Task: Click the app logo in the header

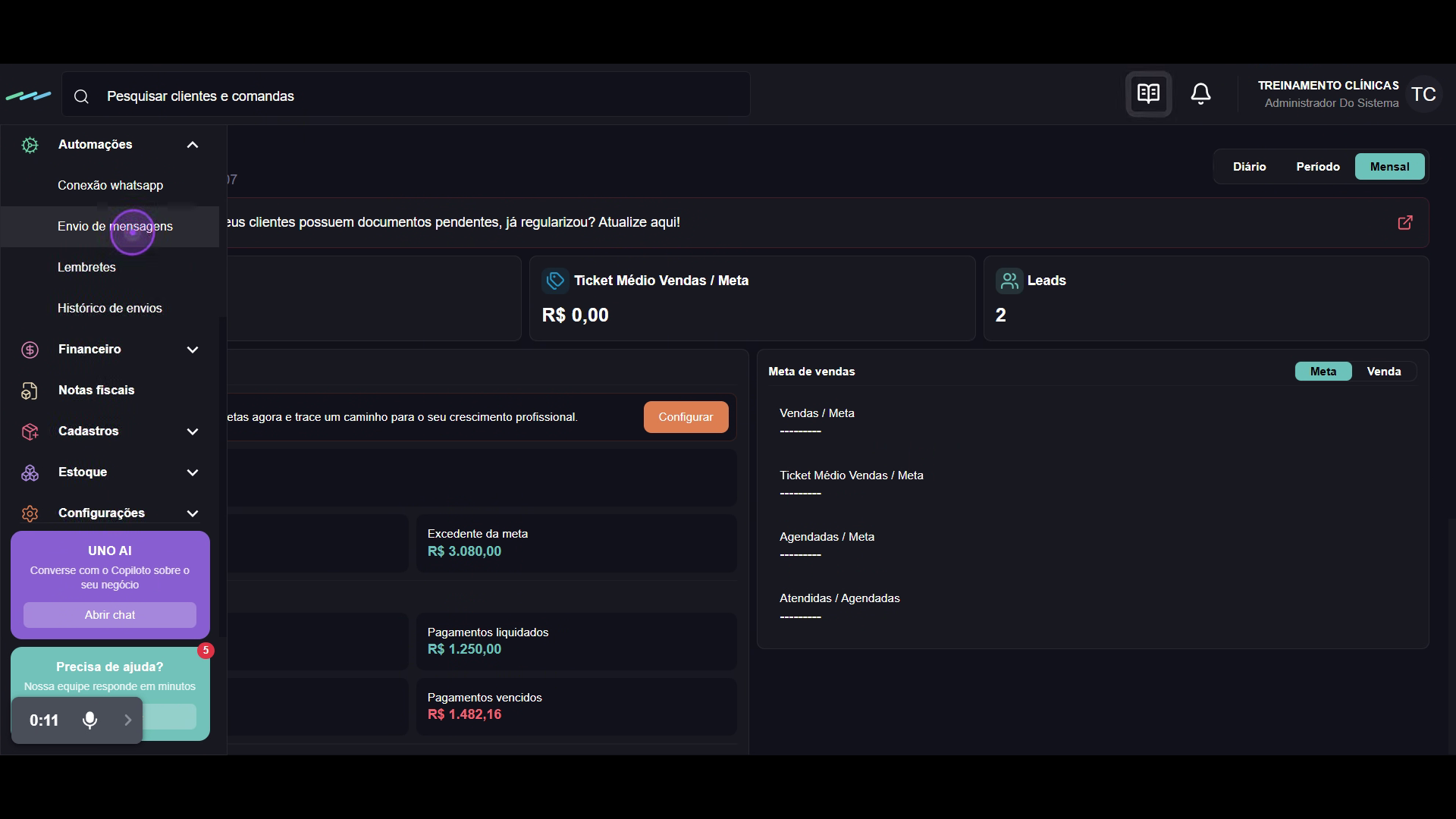Action: [x=29, y=96]
